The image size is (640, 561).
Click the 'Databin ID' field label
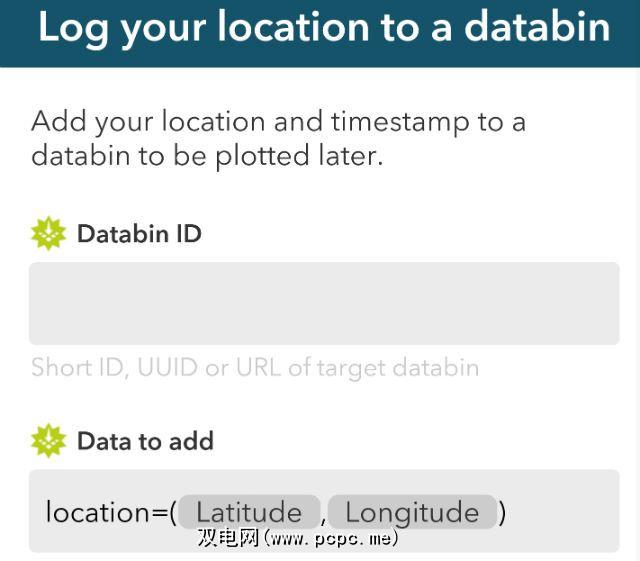139,234
